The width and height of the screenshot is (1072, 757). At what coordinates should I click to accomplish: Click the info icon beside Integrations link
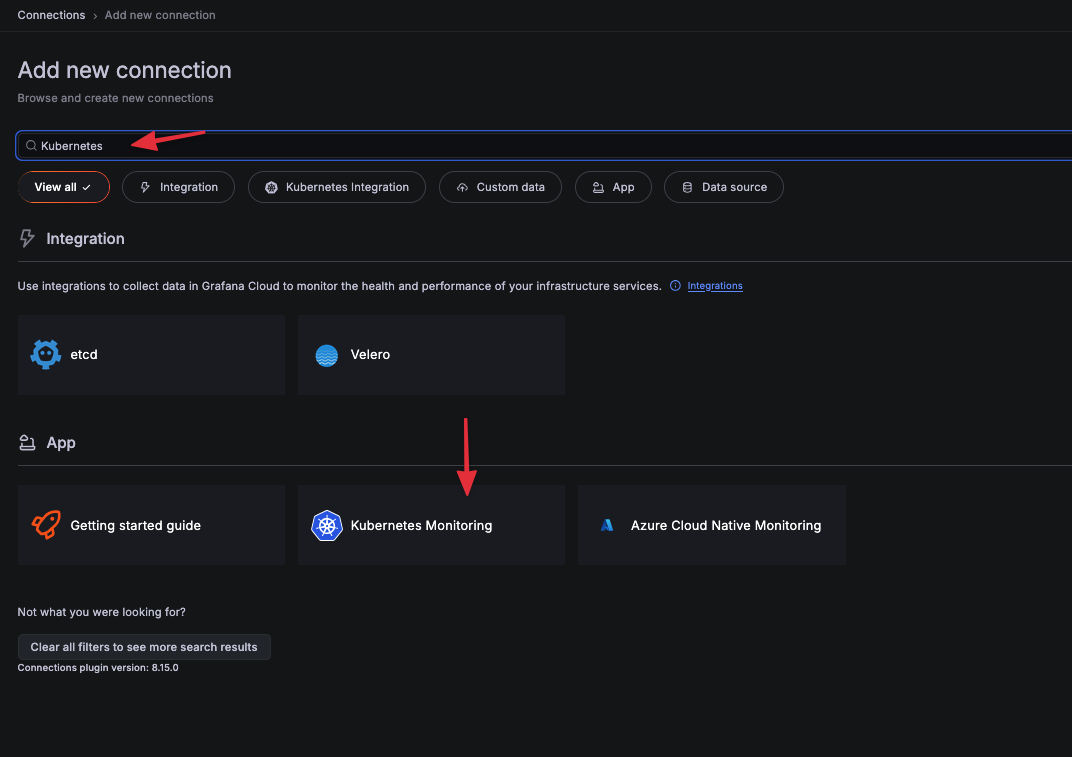[675, 286]
